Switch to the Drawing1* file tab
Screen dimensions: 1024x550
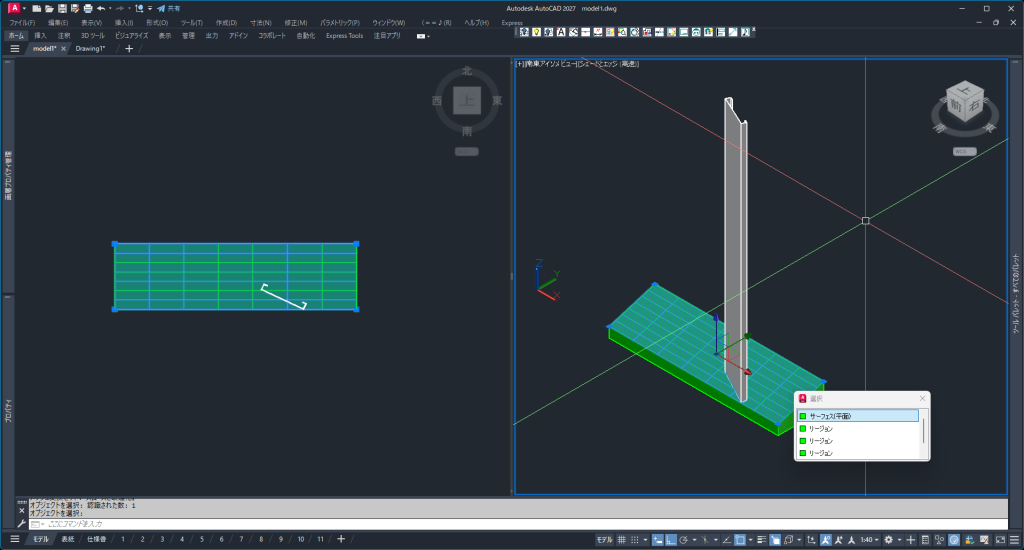(91, 48)
